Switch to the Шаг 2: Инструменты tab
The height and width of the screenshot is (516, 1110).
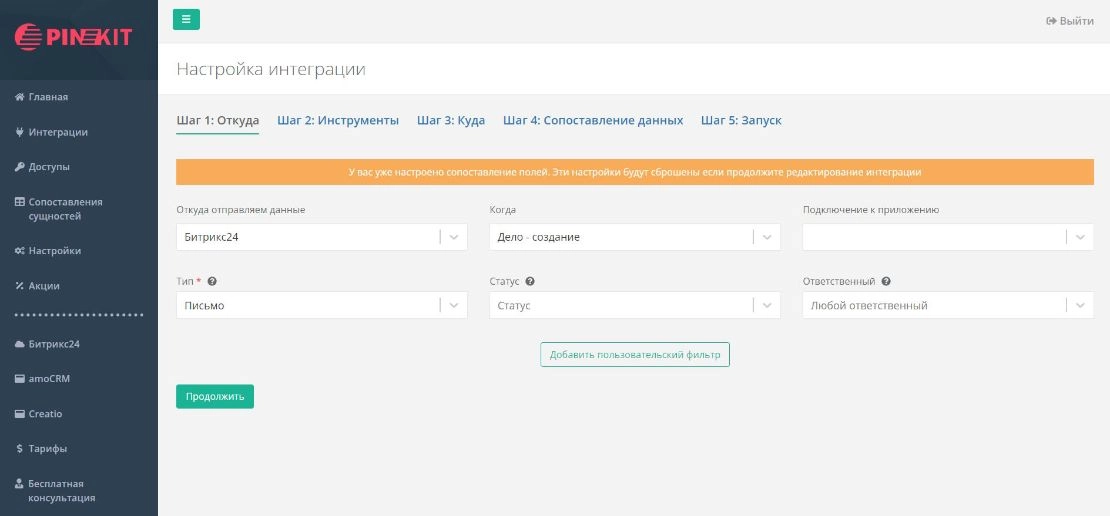(x=338, y=120)
